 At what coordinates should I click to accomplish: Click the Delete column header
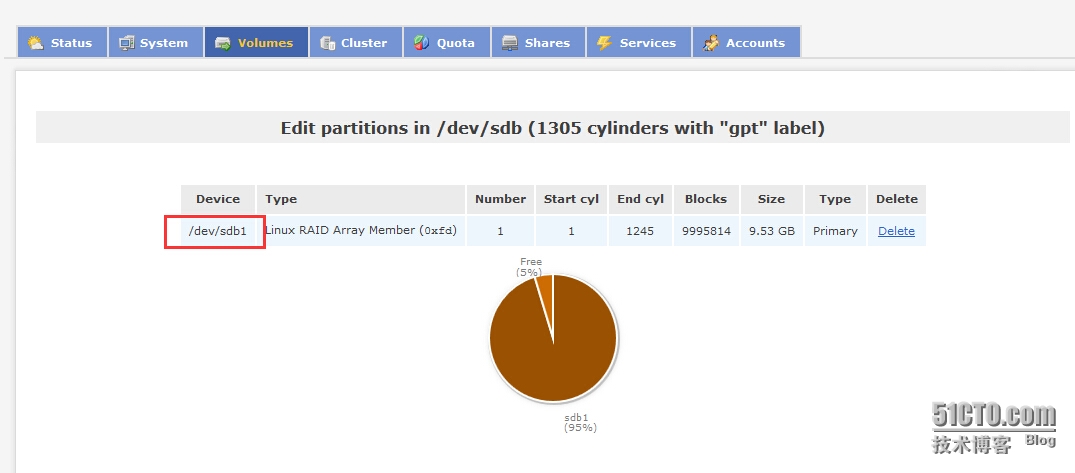pyautogui.click(x=897, y=199)
